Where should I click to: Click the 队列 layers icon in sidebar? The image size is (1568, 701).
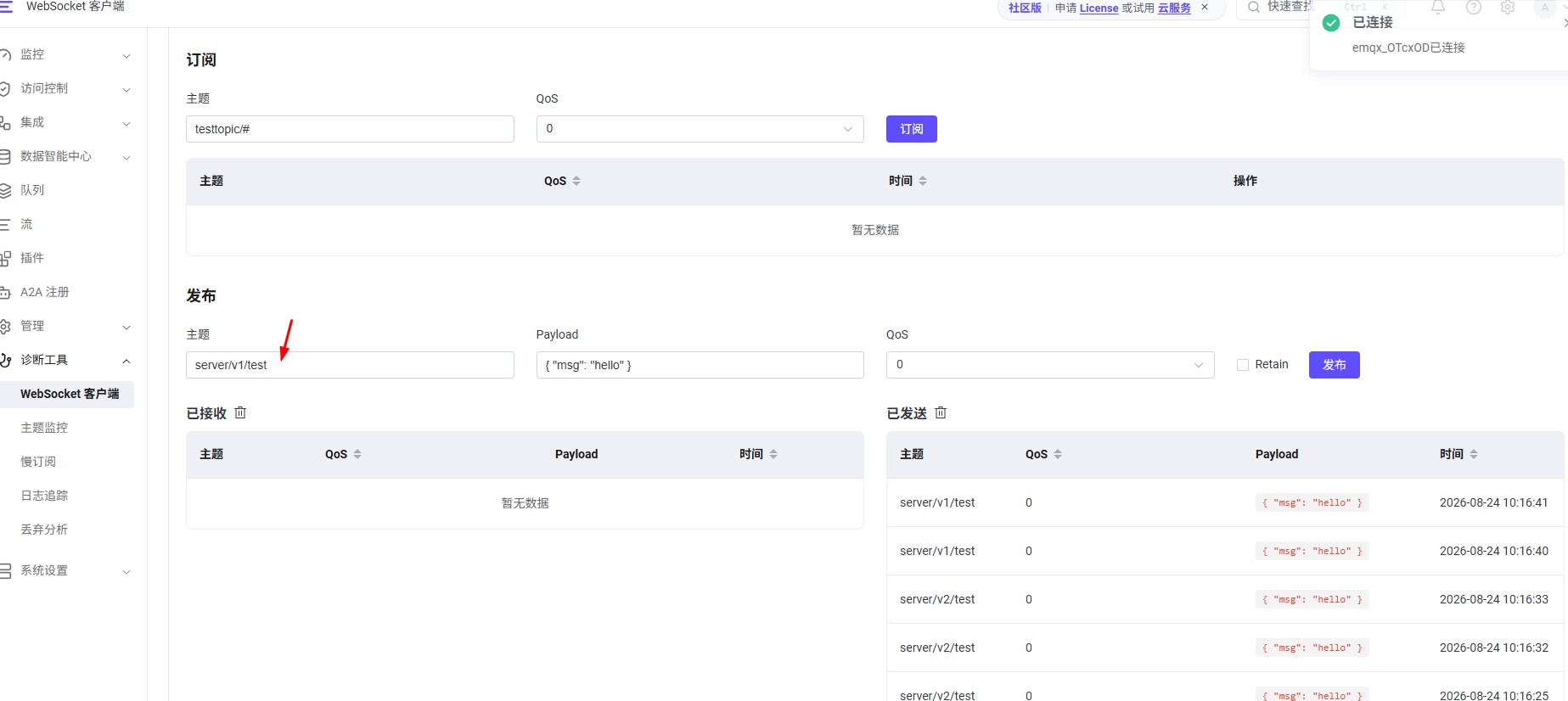5,190
